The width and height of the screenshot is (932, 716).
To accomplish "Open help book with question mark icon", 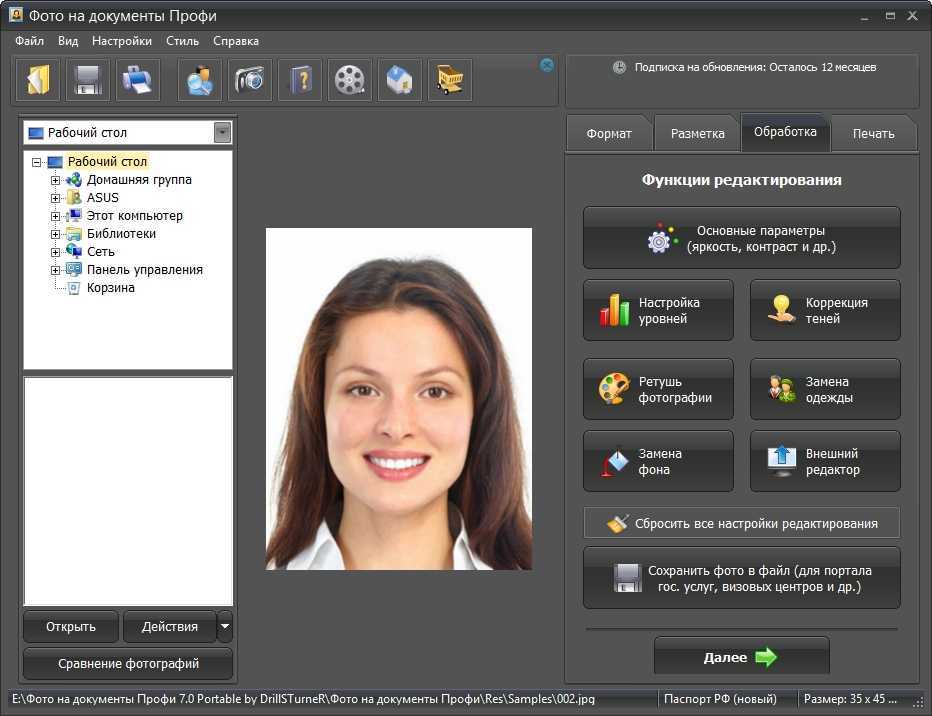I will click(x=300, y=80).
